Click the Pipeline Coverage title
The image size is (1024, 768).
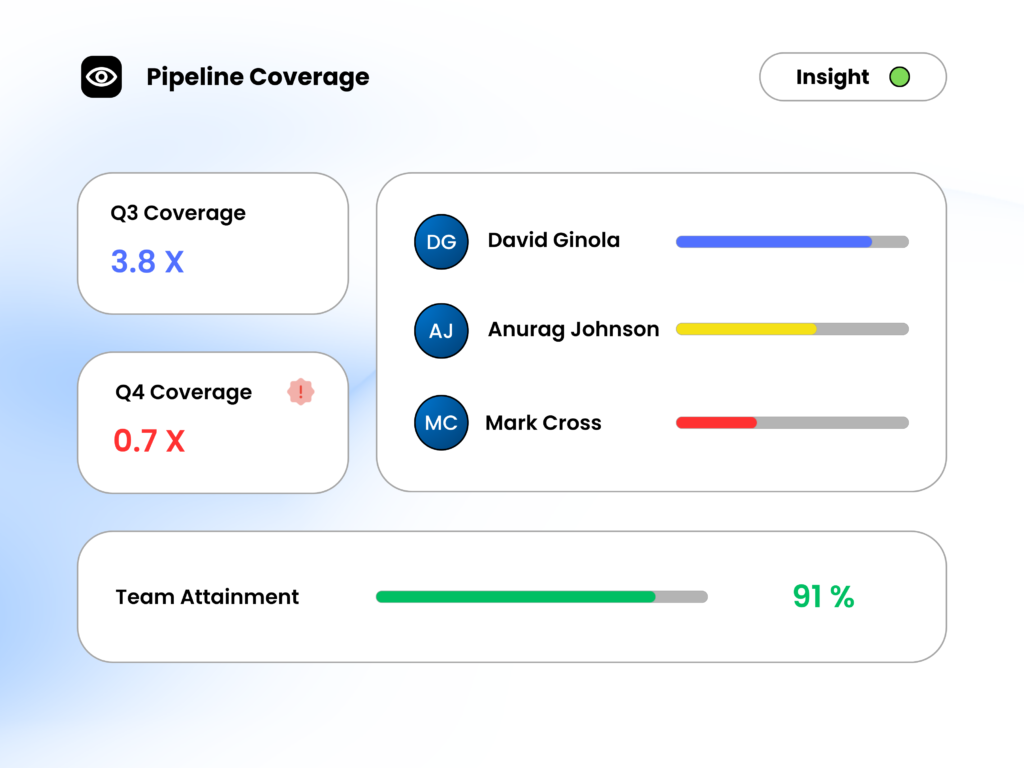[x=257, y=77]
